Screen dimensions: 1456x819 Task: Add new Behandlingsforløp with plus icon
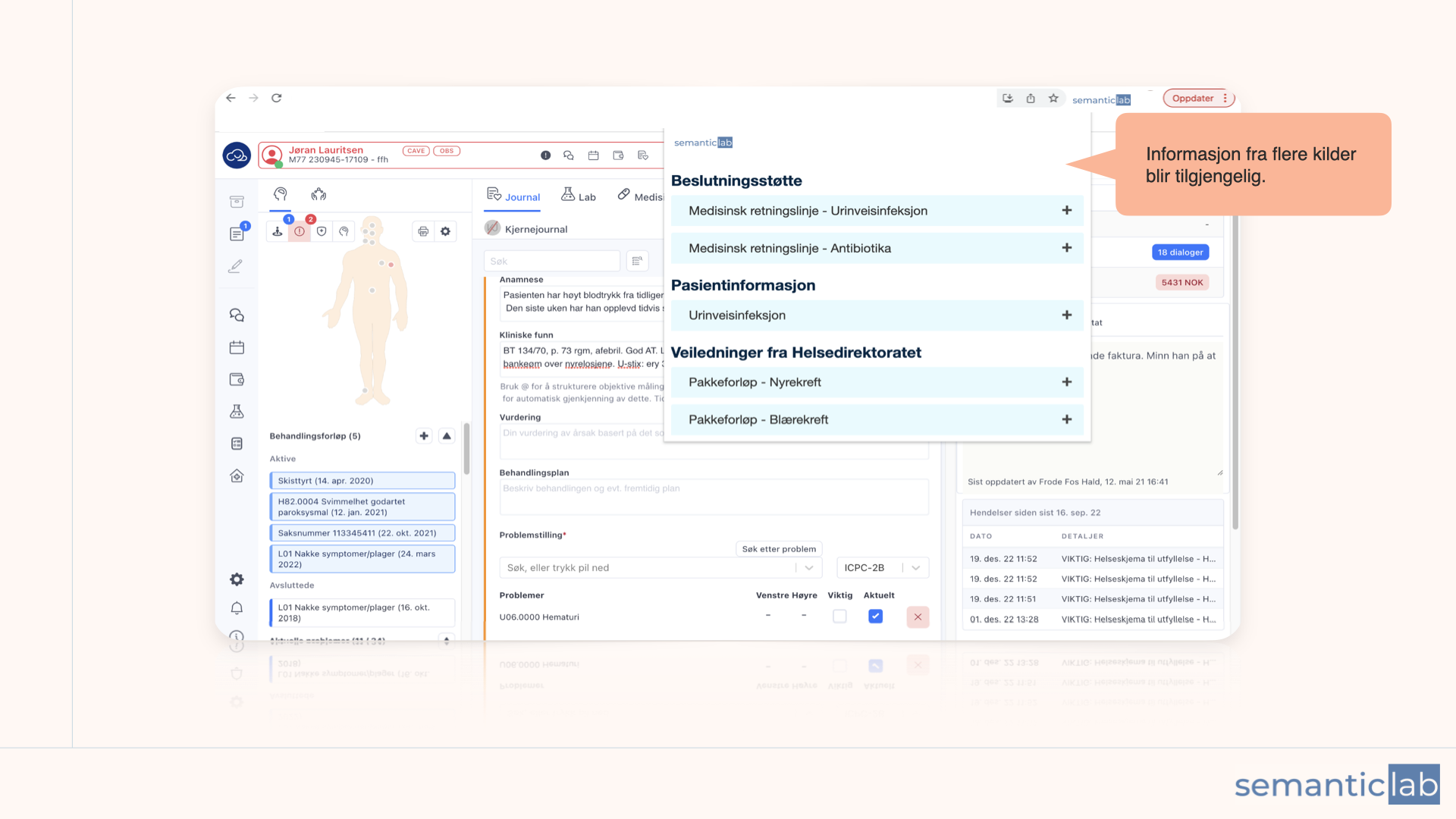[424, 436]
